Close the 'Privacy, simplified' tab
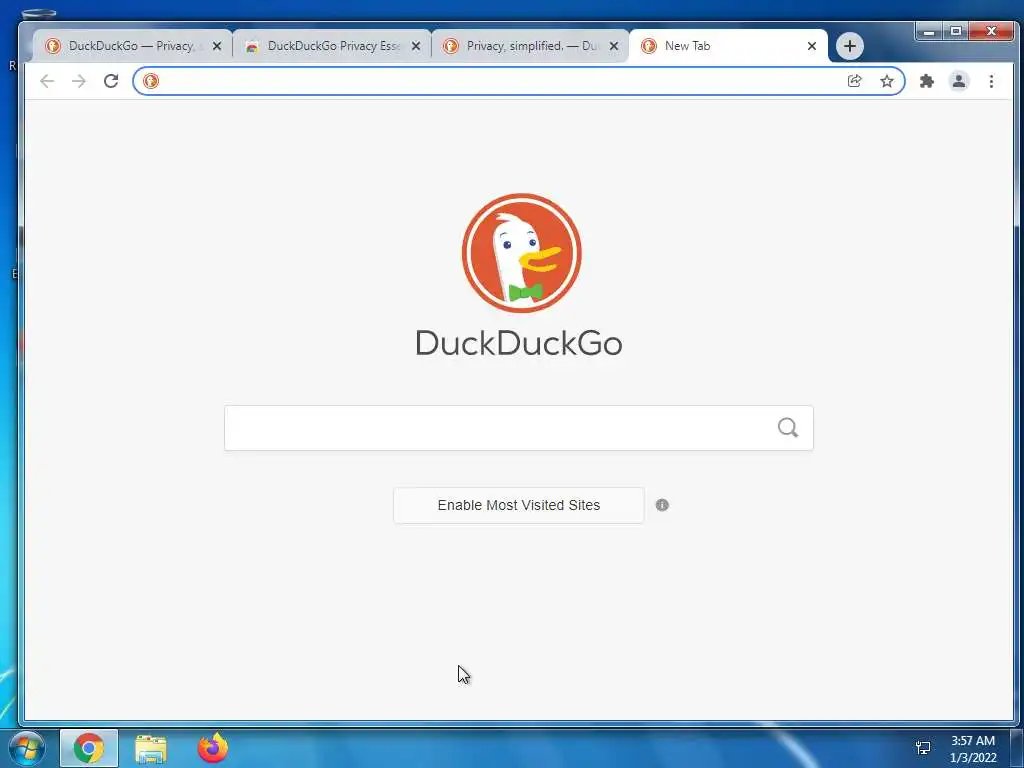Screen dimensions: 1024x768 point(614,46)
